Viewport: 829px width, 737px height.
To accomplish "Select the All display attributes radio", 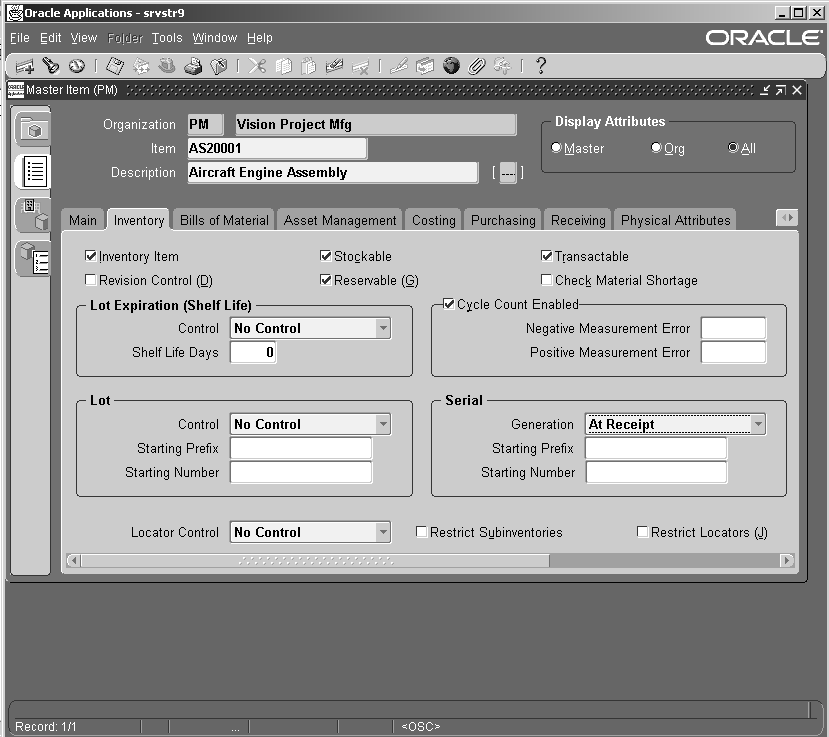I will [733, 148].
